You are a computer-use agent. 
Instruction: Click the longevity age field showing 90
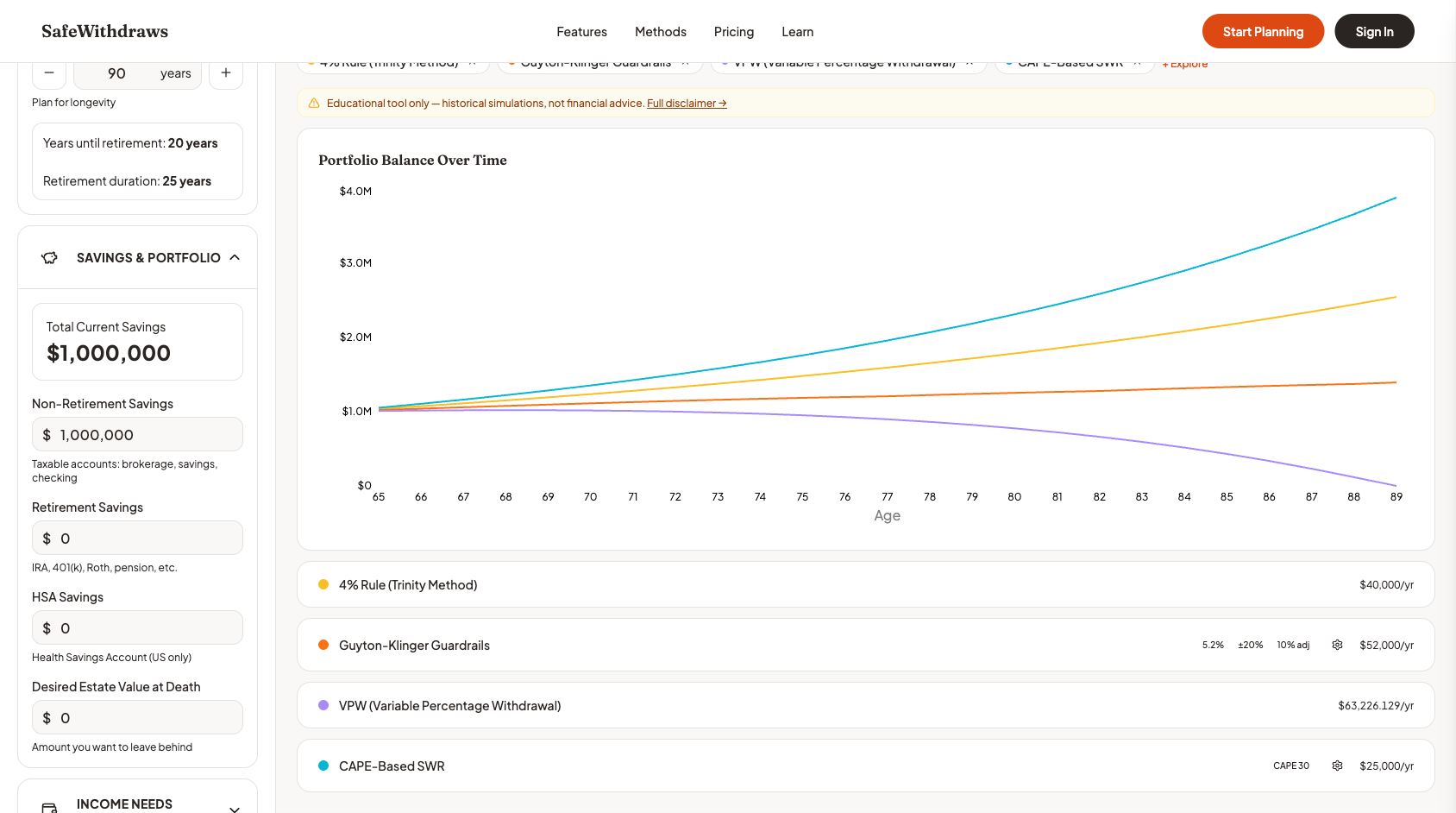point(138,74)
